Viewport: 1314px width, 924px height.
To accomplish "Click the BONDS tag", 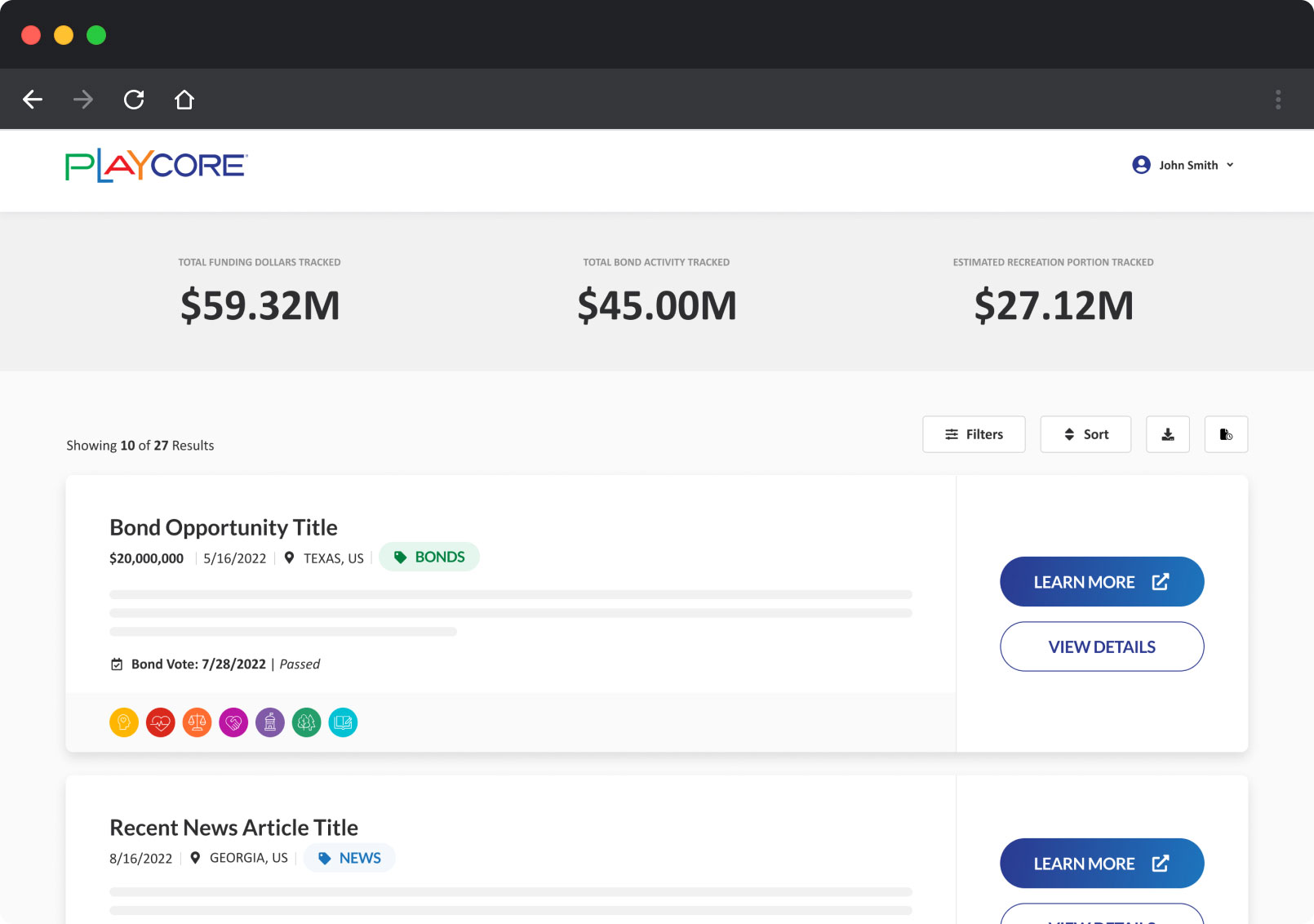I will [x=429, y=557].
